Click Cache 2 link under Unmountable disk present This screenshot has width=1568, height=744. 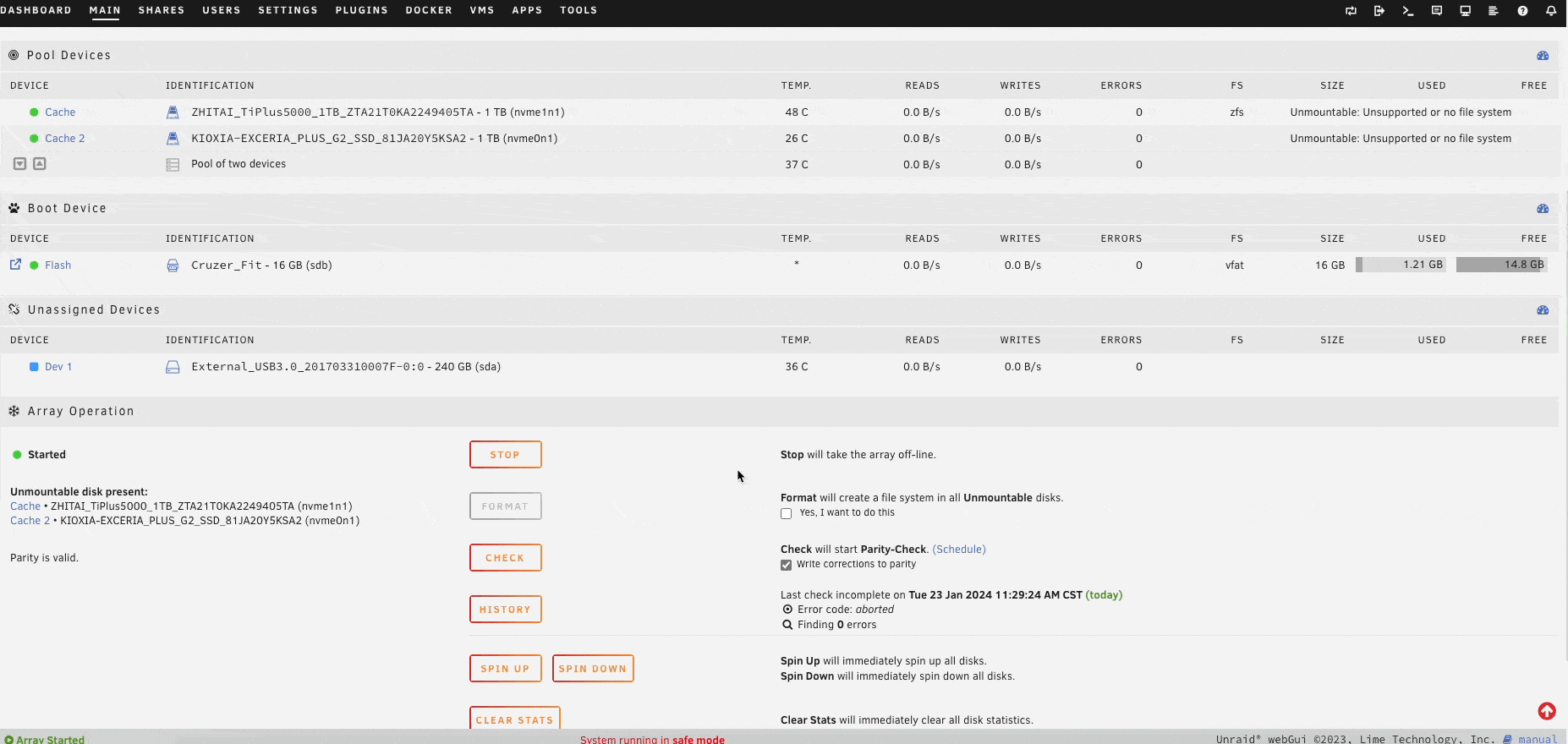point(30,521)
